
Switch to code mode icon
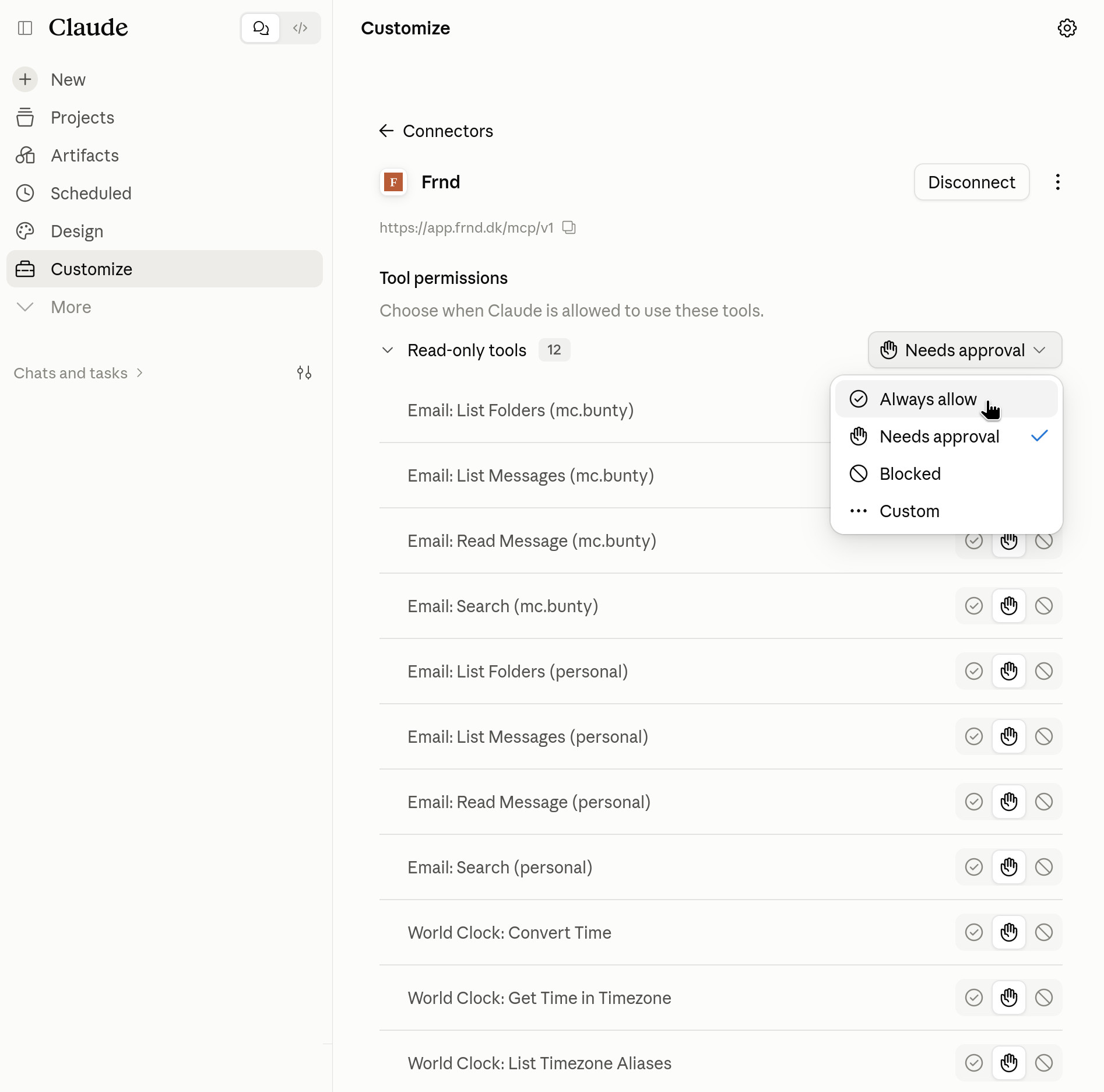300,28
